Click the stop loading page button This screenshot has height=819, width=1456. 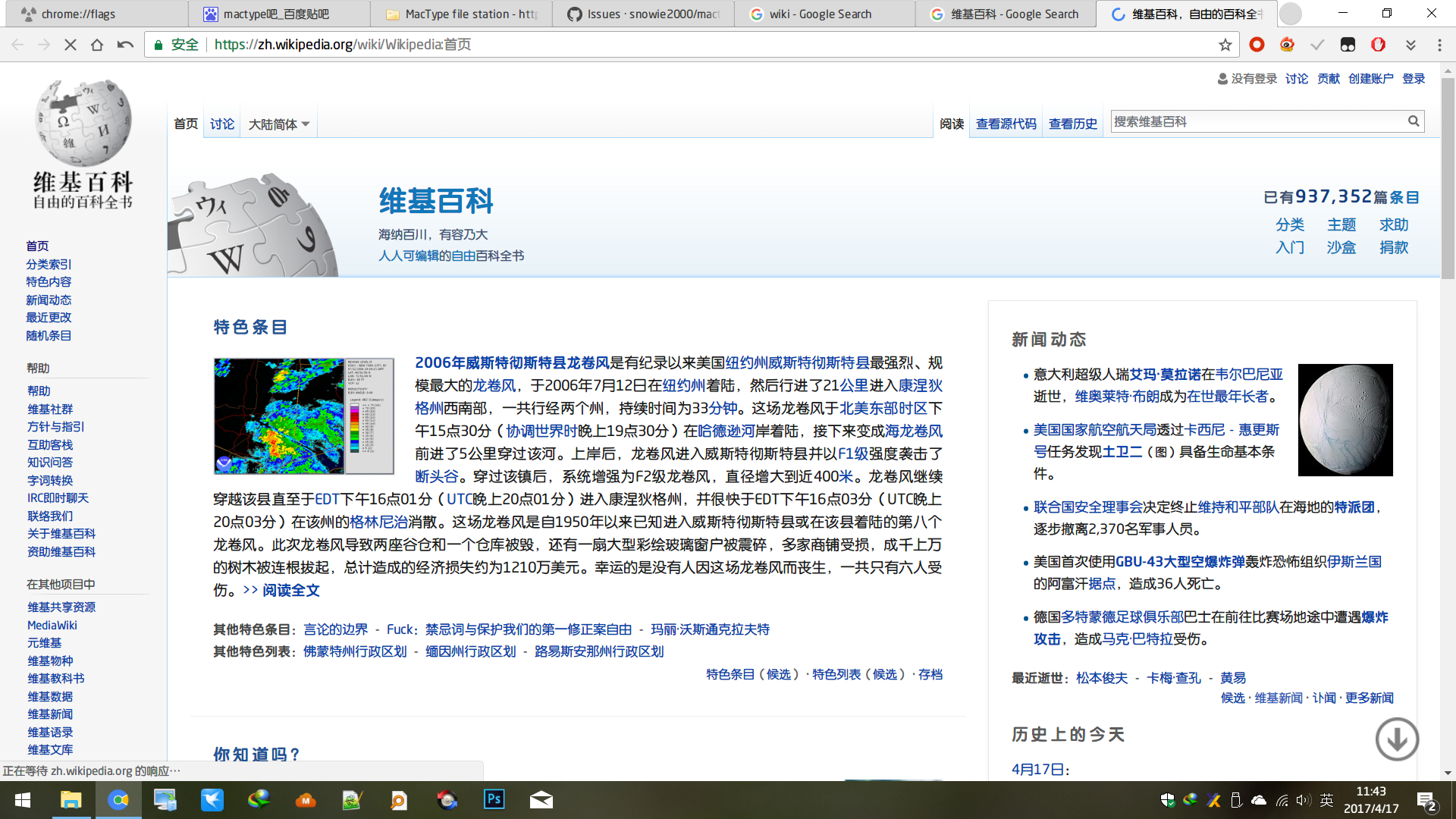(70, 45)
